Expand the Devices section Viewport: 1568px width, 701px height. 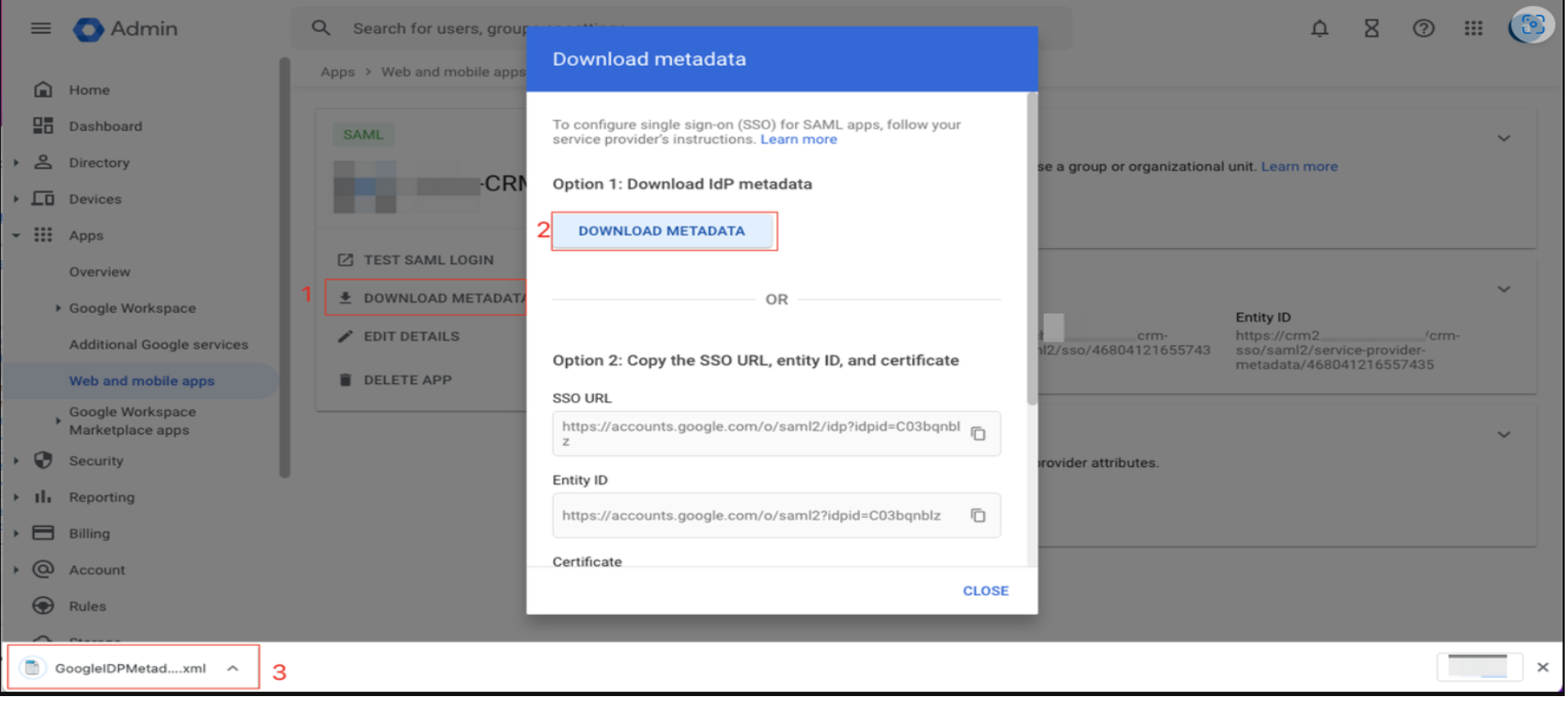(x=16, y=199)
